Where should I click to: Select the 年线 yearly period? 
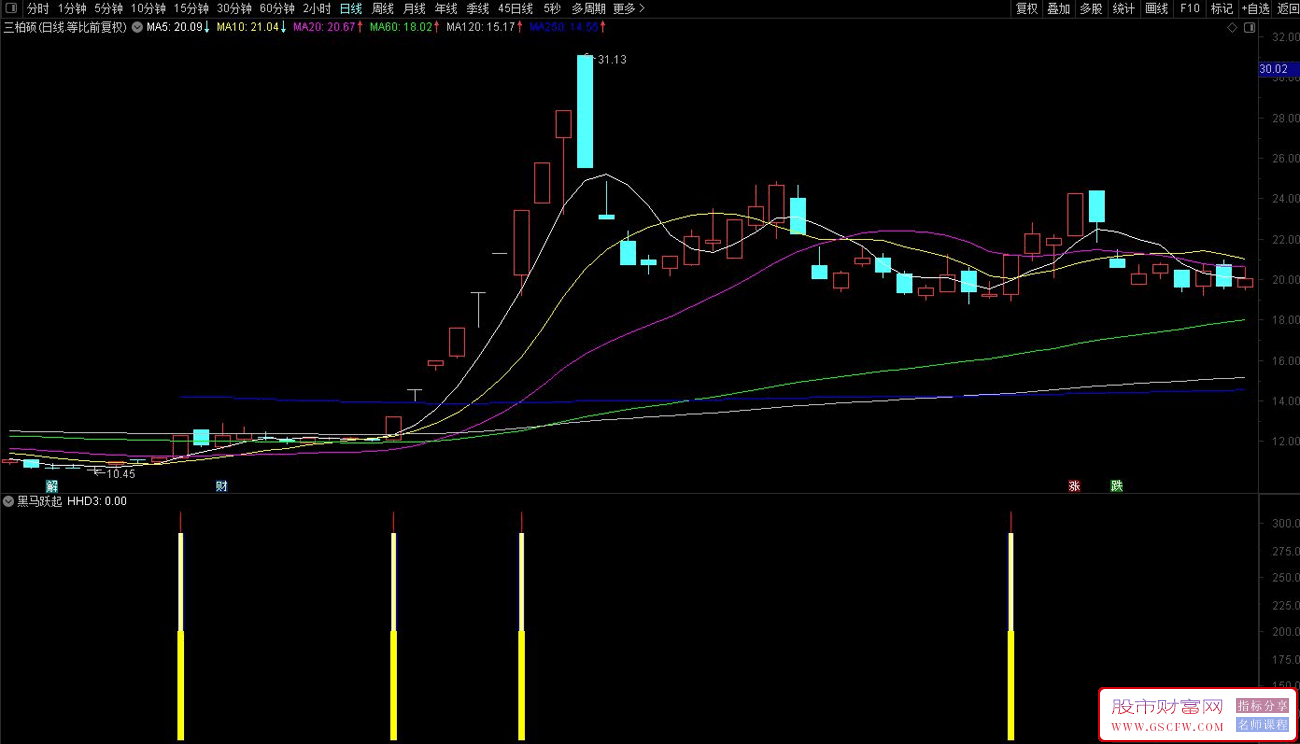[446, 9]
